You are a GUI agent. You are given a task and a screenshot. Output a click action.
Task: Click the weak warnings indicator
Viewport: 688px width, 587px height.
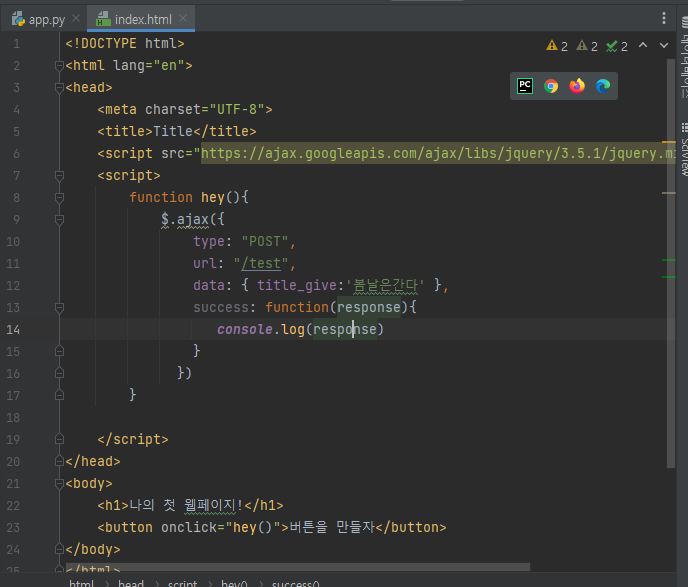587,46
